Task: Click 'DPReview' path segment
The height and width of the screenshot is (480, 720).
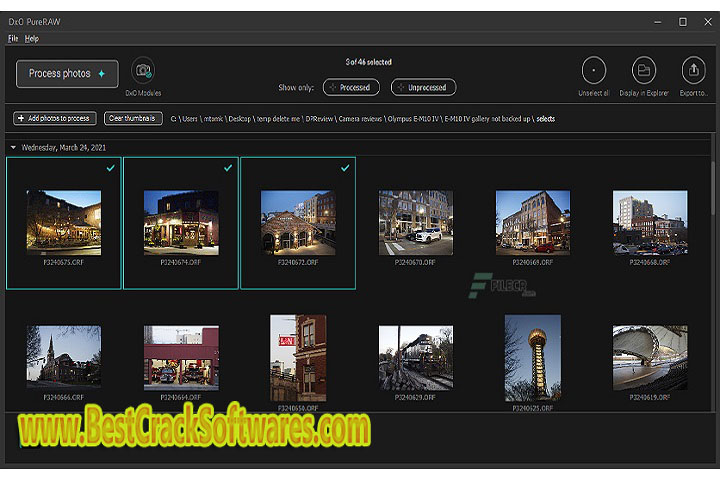Action: tap(319, 119)
